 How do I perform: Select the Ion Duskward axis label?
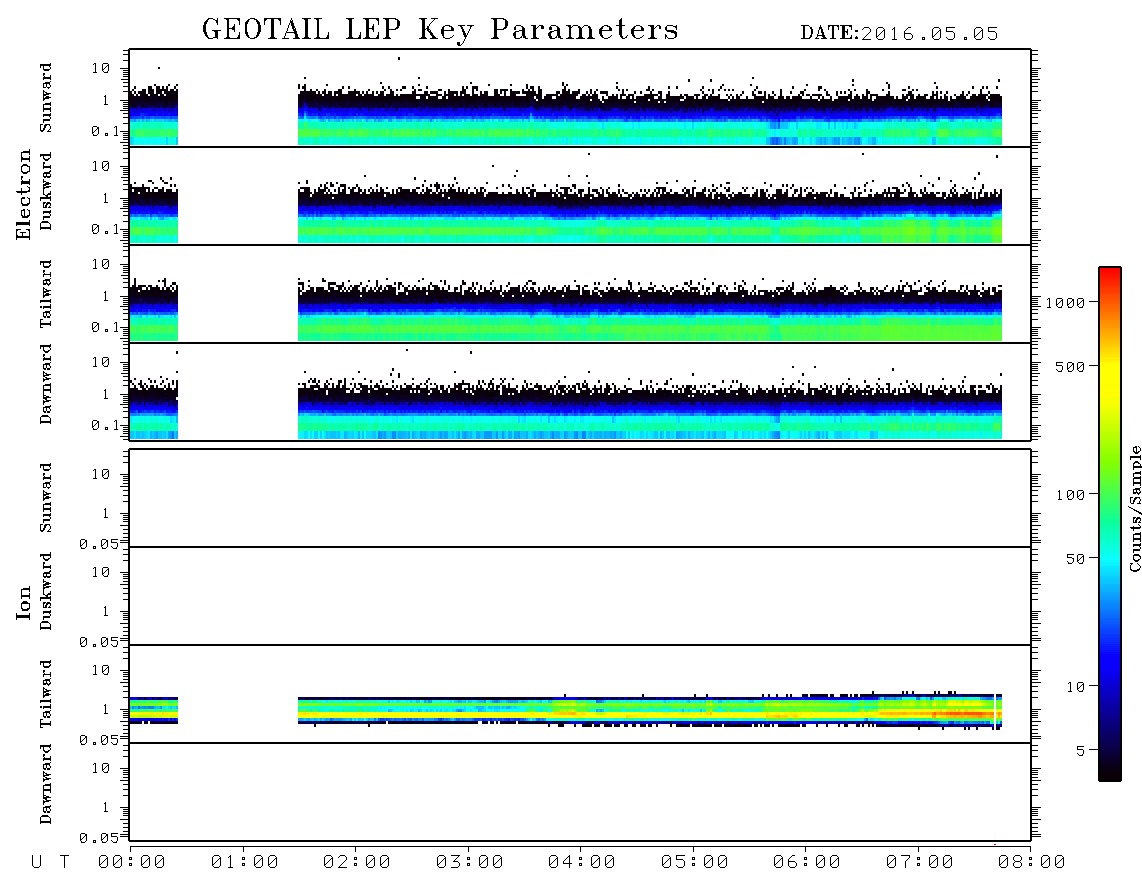46,591
